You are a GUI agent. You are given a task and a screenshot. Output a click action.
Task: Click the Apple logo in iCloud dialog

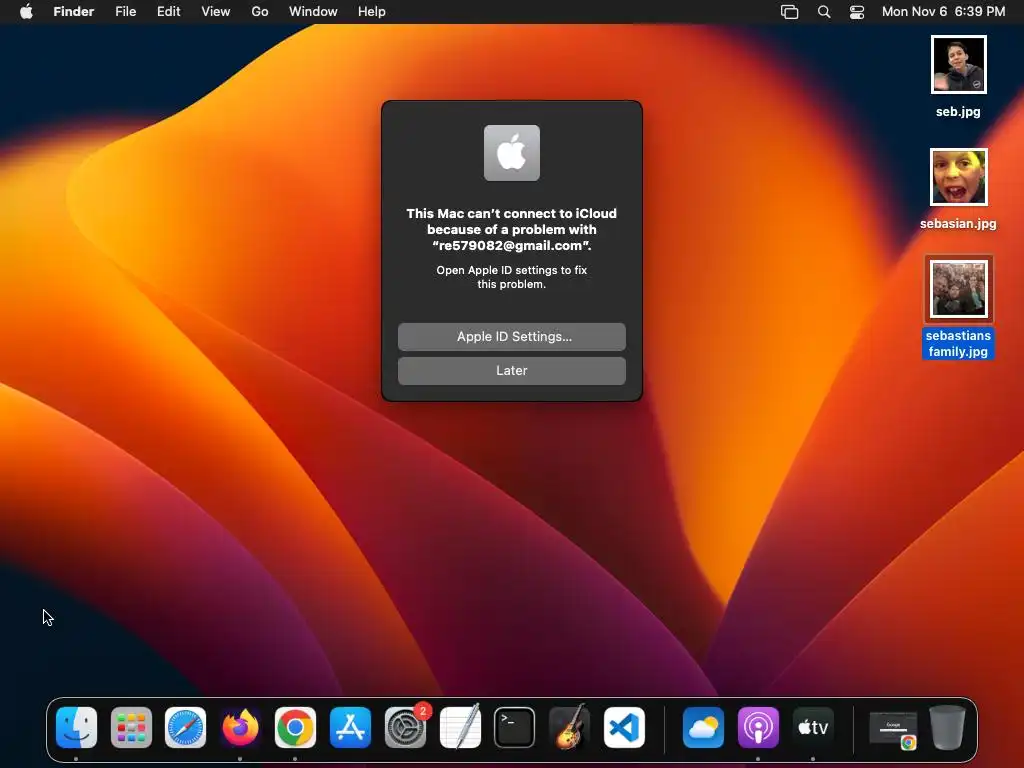point(512,153)
